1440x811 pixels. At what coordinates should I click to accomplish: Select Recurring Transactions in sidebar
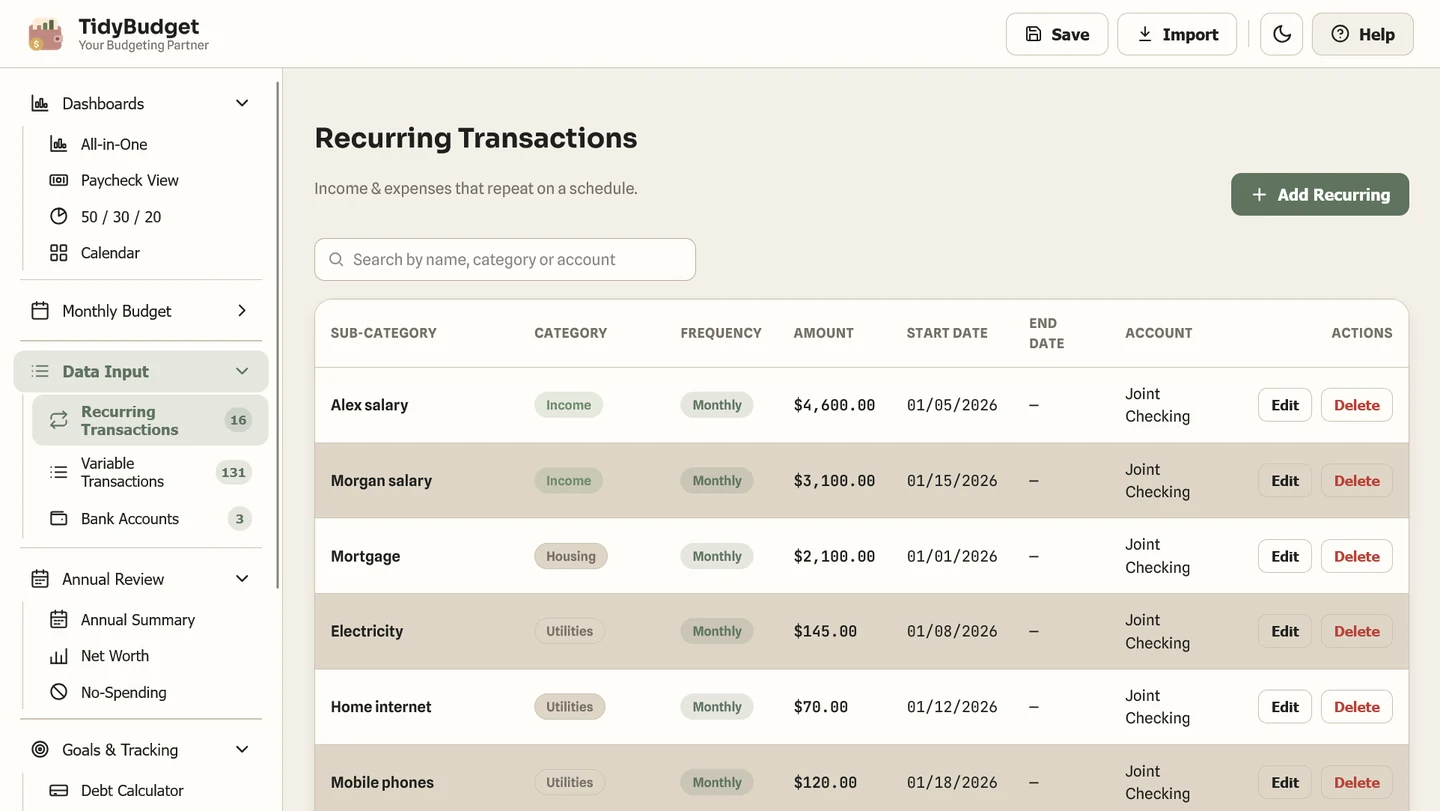click(x=150, y=420)
